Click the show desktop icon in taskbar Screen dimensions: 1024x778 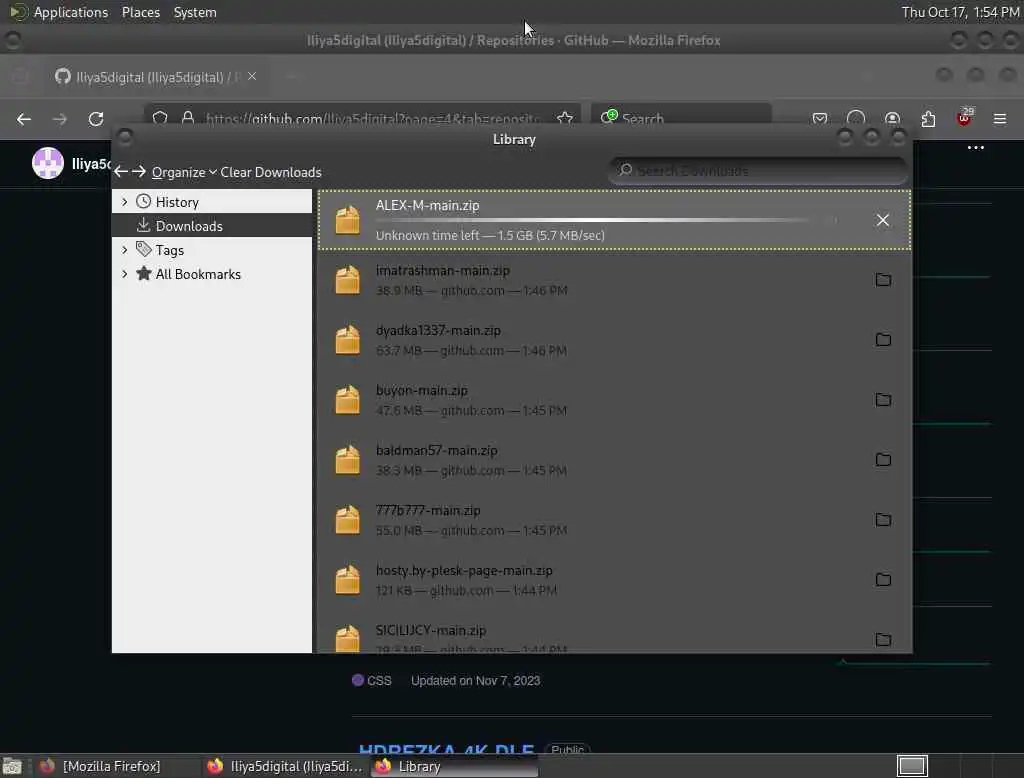click(x=12, y=766)
